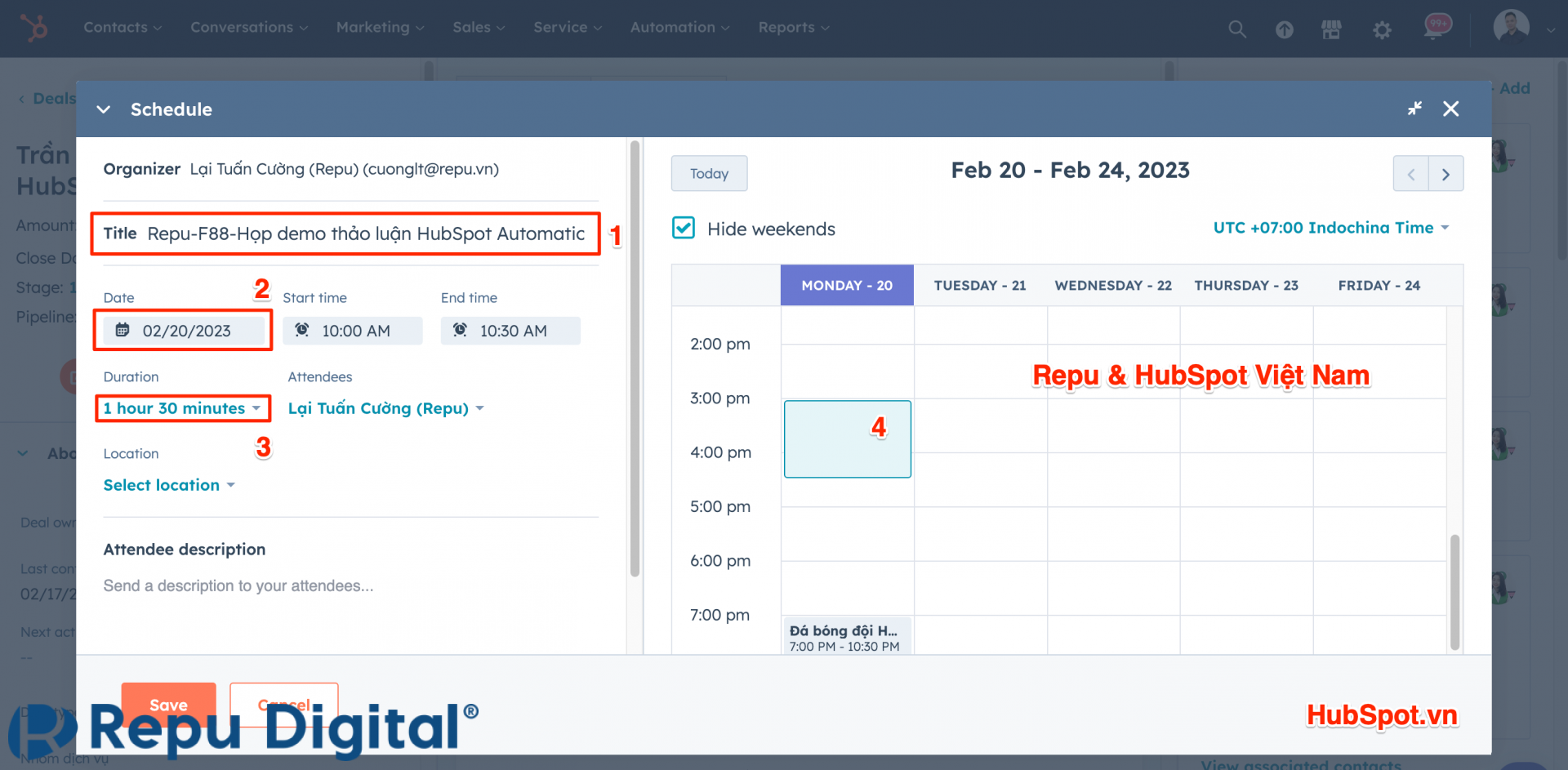Click the calendar vertical scrollbar

click(1454, 592)
